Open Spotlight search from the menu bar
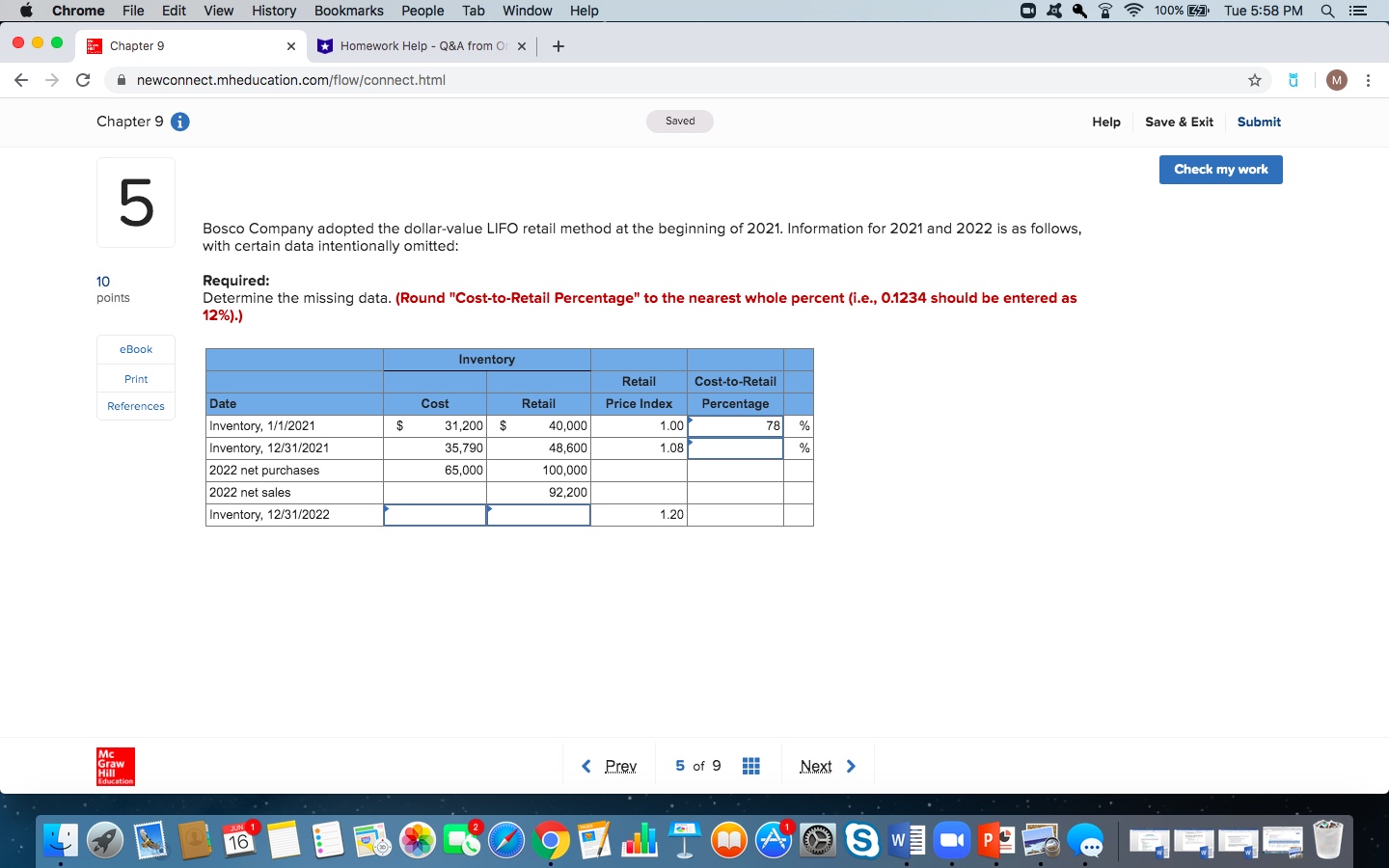Screen dimensions: 1389x868 pyautogui.click(x=1328, y=11)
